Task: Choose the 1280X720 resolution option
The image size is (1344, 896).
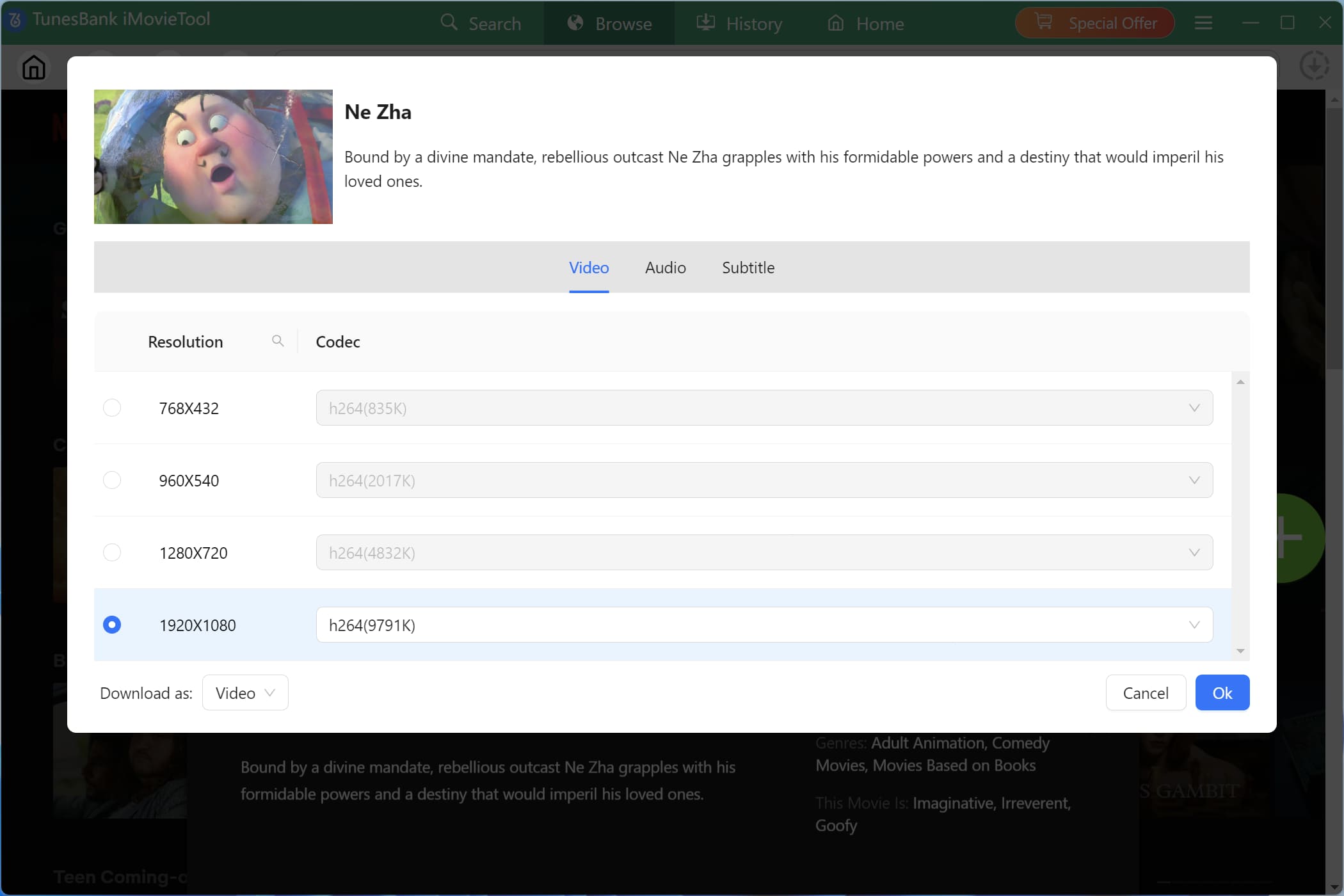Action: pos(112,552)
